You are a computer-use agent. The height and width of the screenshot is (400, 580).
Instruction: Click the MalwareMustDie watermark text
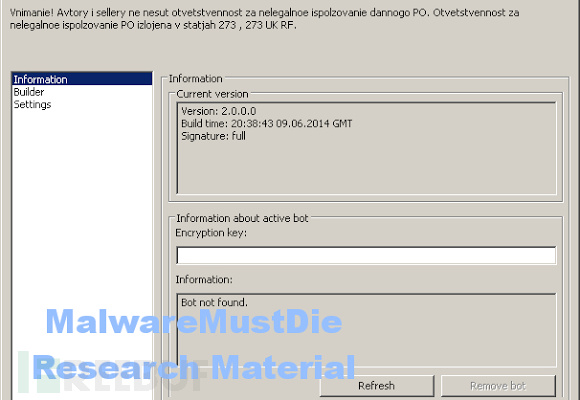pyautogui.click(x=194, y=321)
